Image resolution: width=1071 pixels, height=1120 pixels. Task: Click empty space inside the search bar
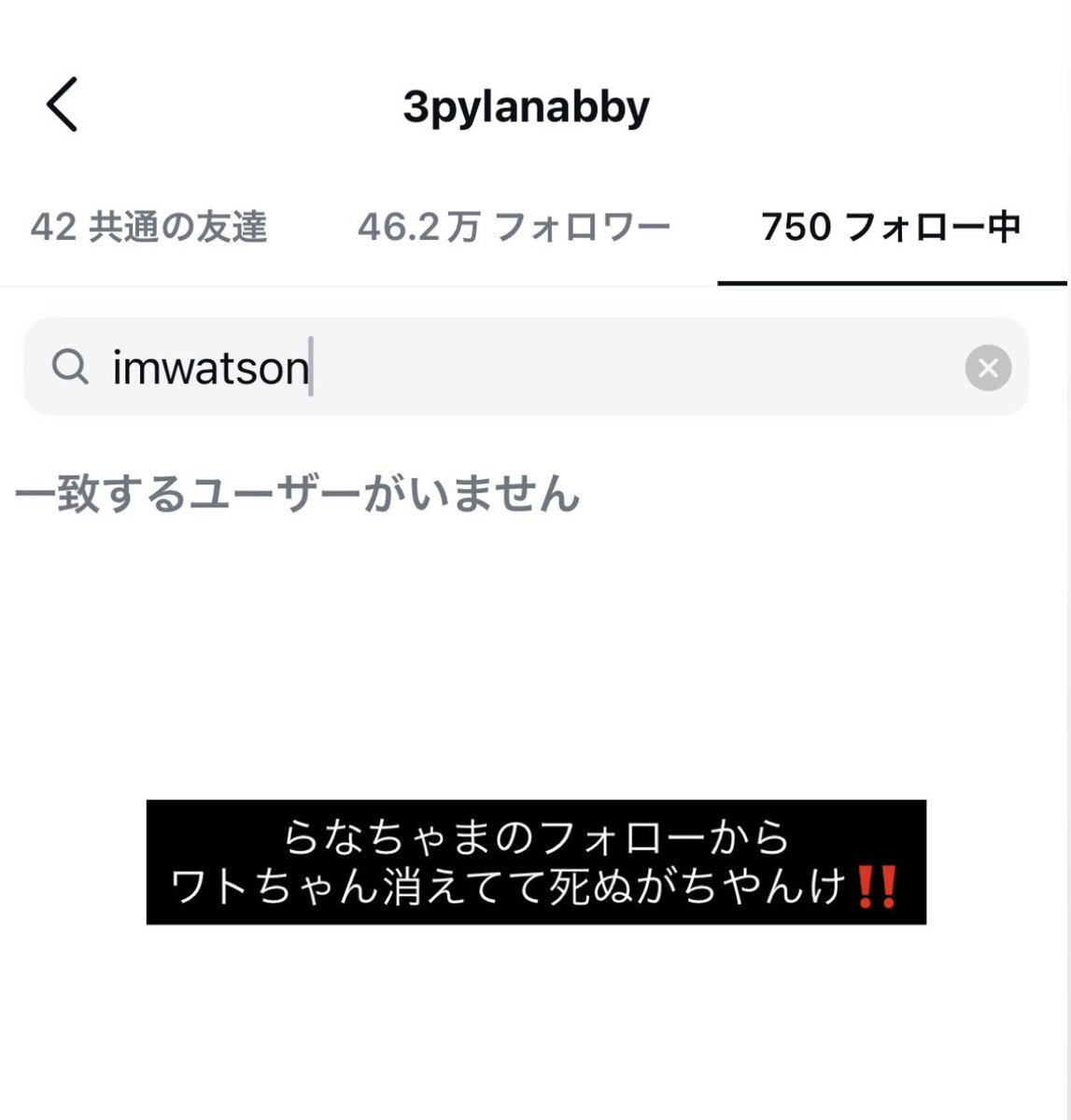[x=635, y=367]
